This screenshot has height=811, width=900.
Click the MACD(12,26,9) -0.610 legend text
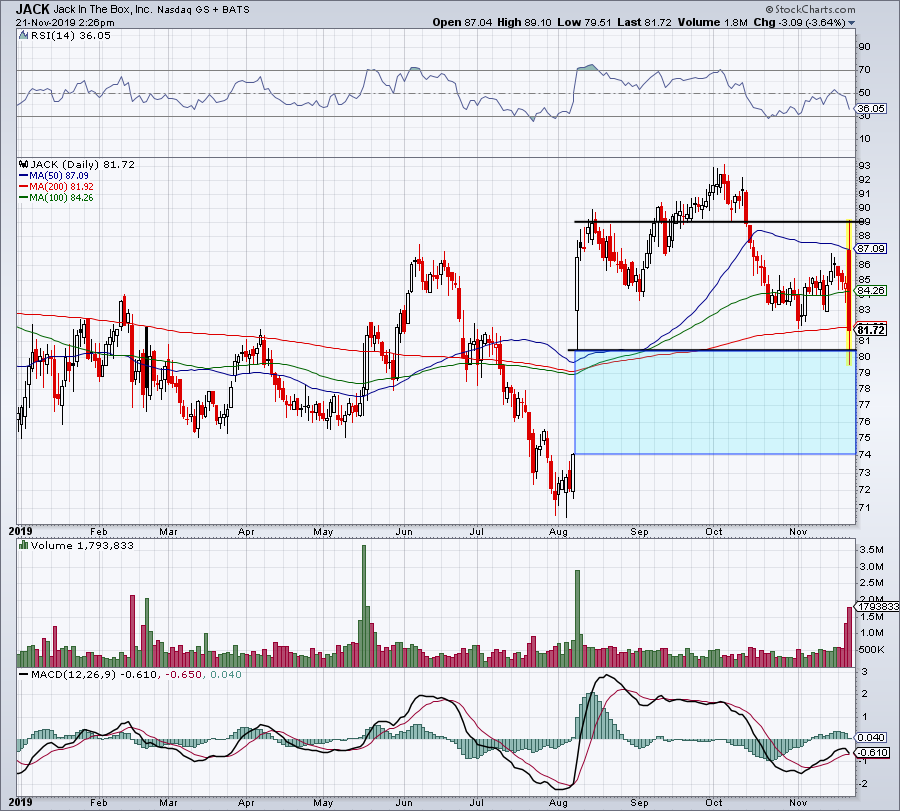coord(94,674)
